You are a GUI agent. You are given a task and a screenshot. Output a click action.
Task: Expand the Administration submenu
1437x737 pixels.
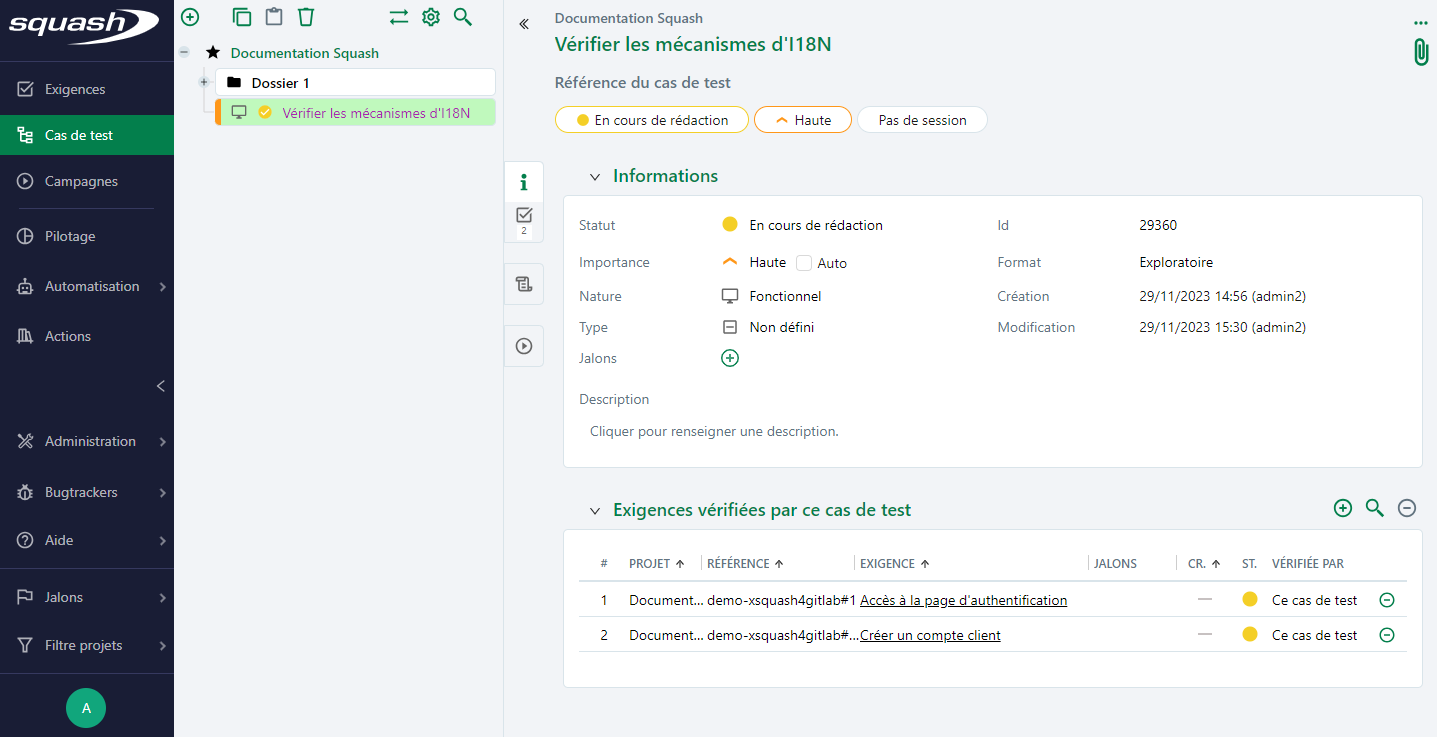pyautogui.click(x=162, y=441)
